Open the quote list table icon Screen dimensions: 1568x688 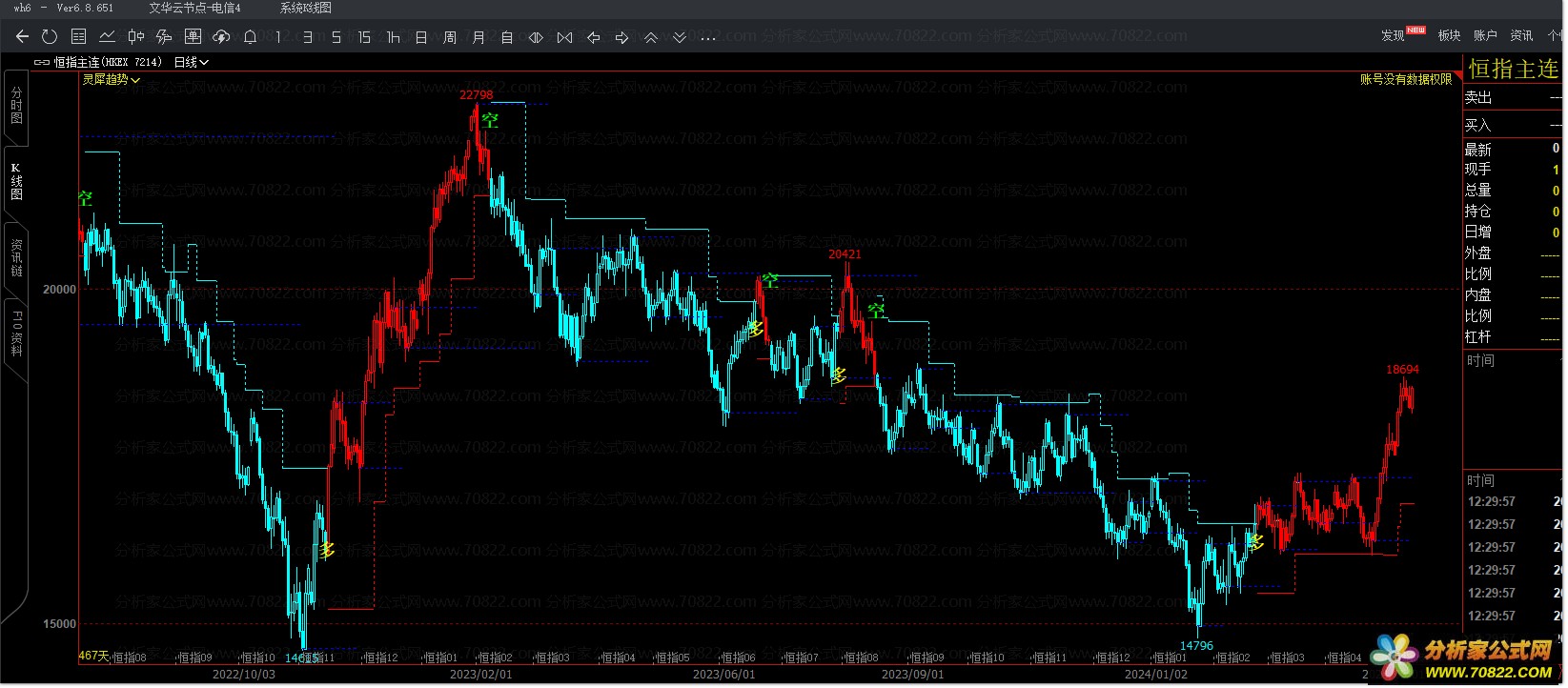(78, 37)
